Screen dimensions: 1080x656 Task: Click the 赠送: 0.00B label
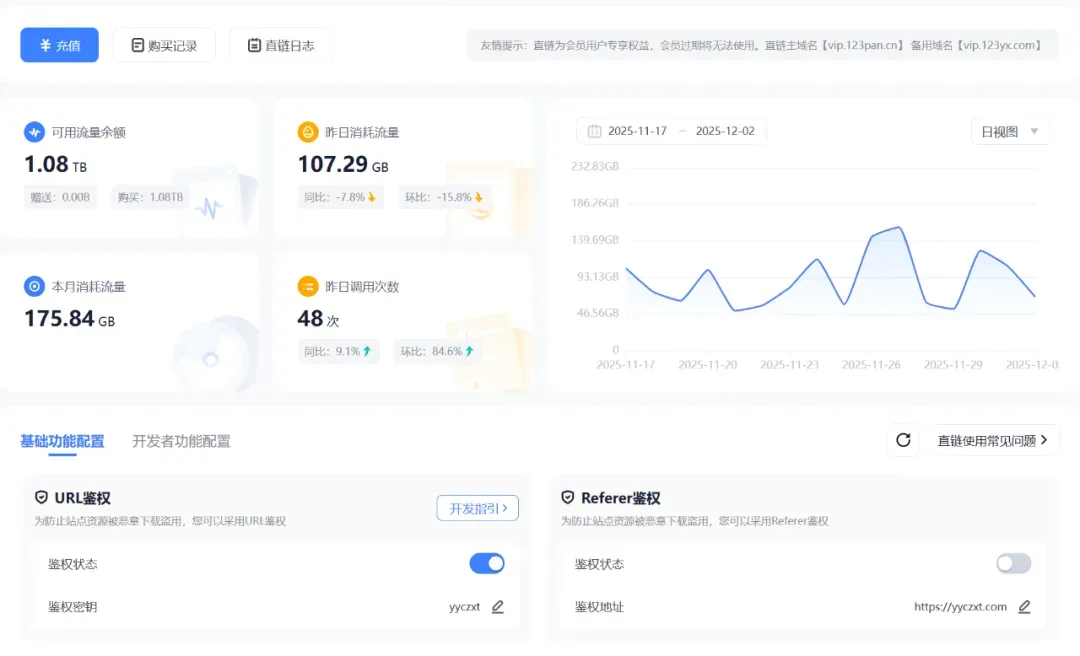coord(60,197)
